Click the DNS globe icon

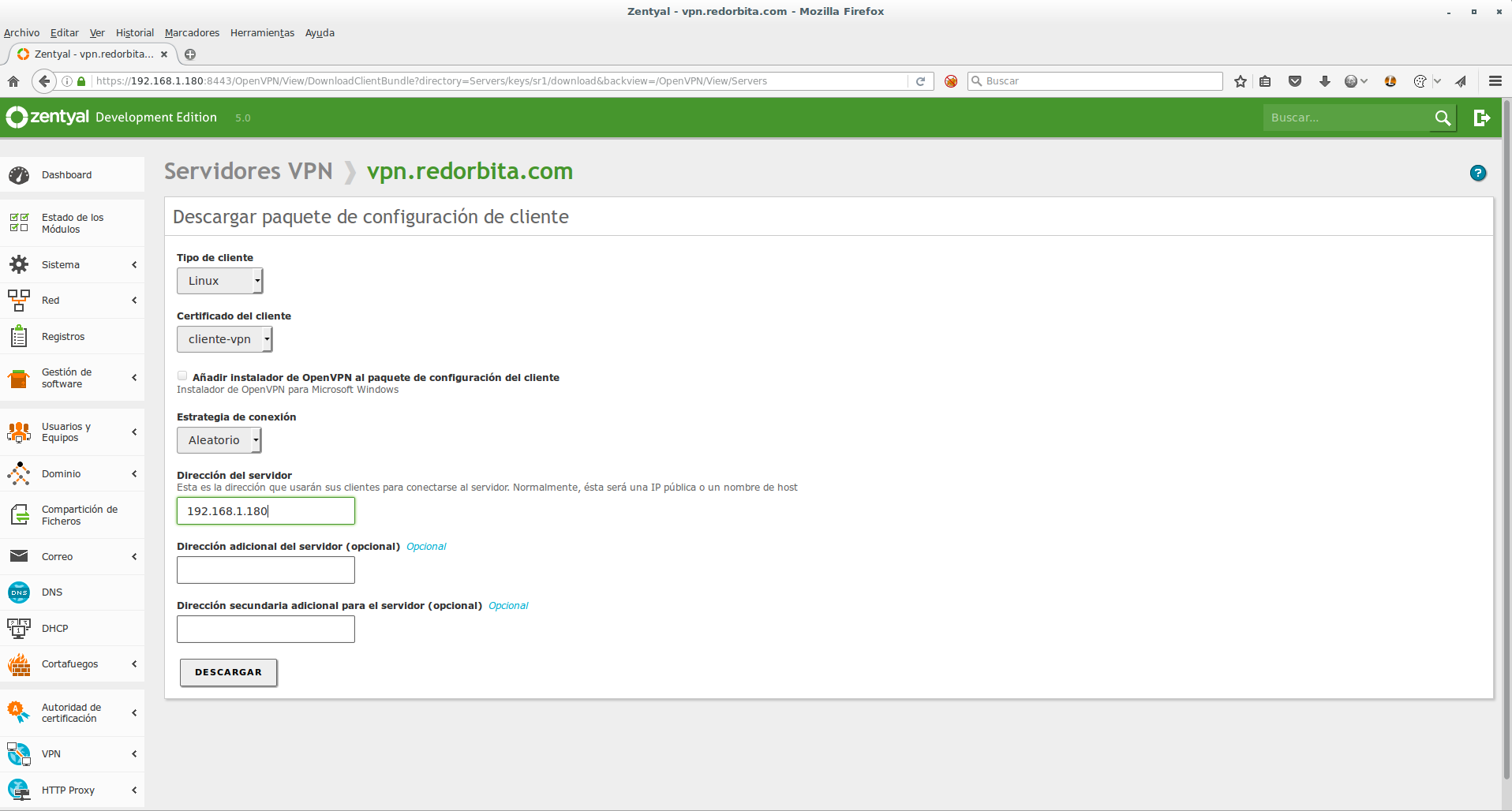pos(19,592)
